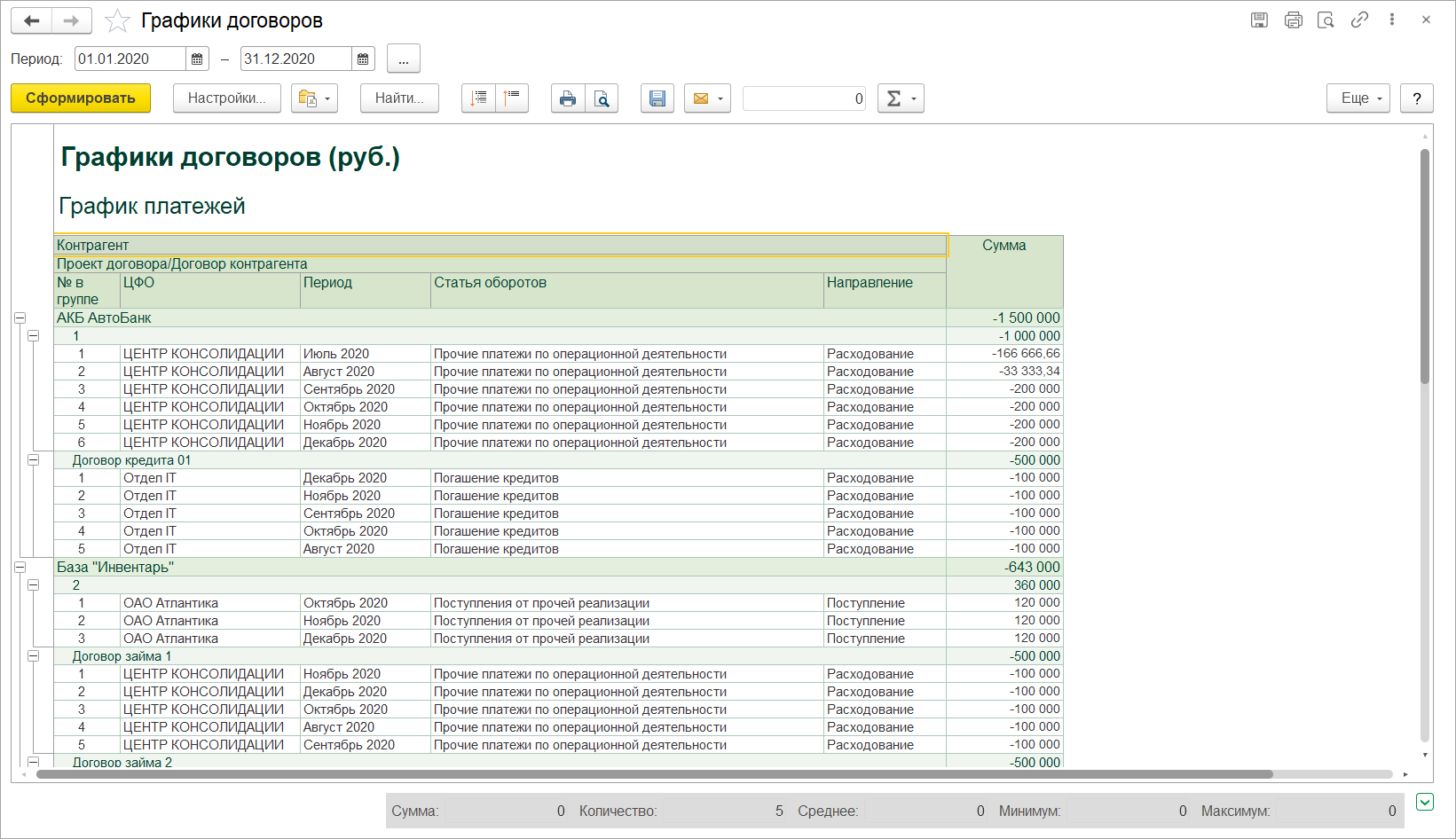Save report with the diskette icon

coord(657,98)
